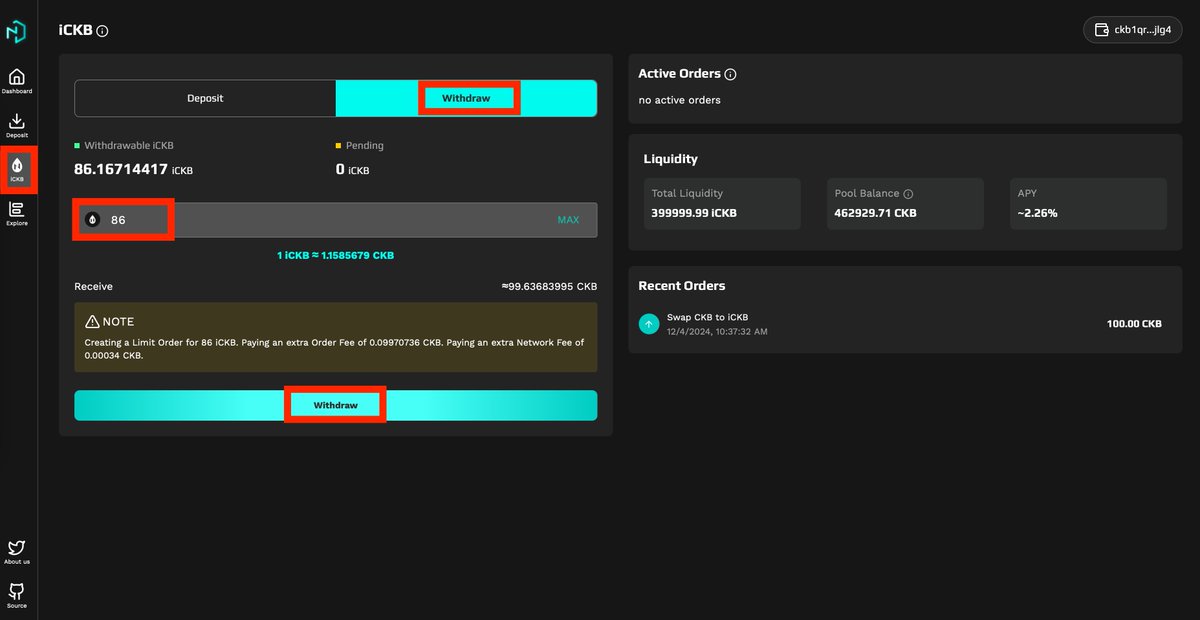
Task: Open the Dashboard from the sidebar
Action: [17, 80]
